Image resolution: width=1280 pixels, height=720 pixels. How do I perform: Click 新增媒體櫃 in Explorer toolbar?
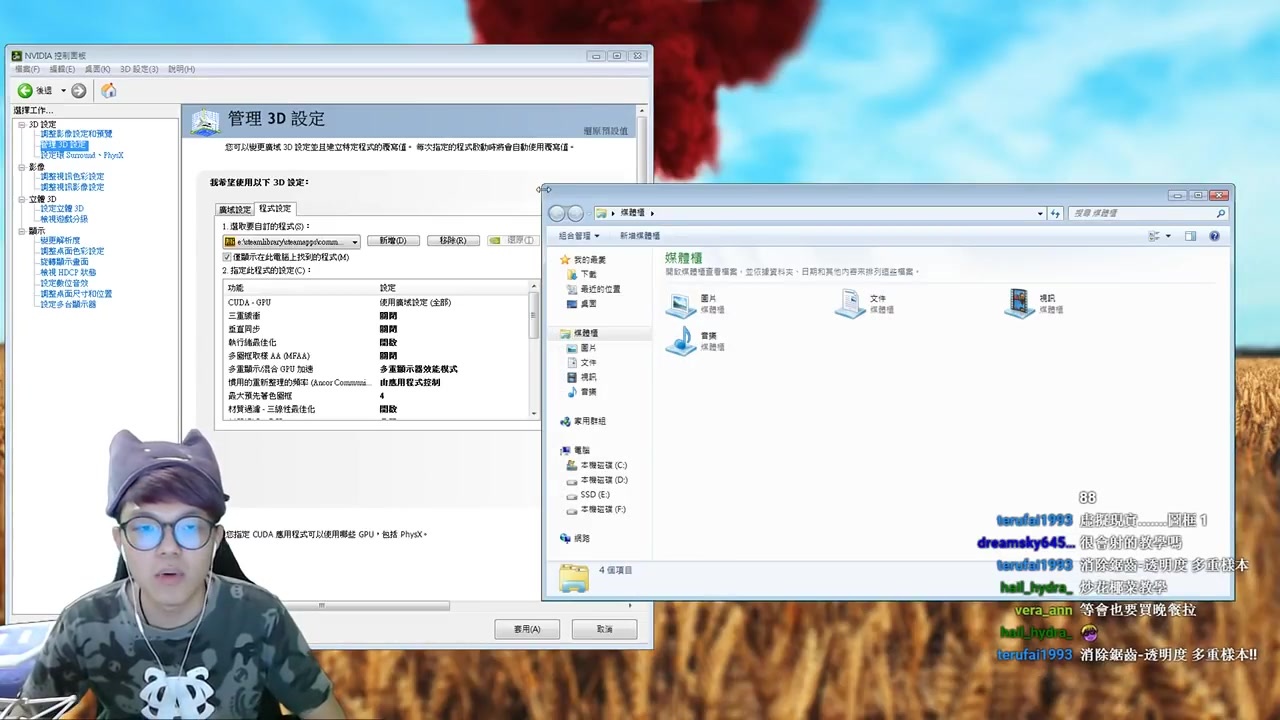pos(640,236)
